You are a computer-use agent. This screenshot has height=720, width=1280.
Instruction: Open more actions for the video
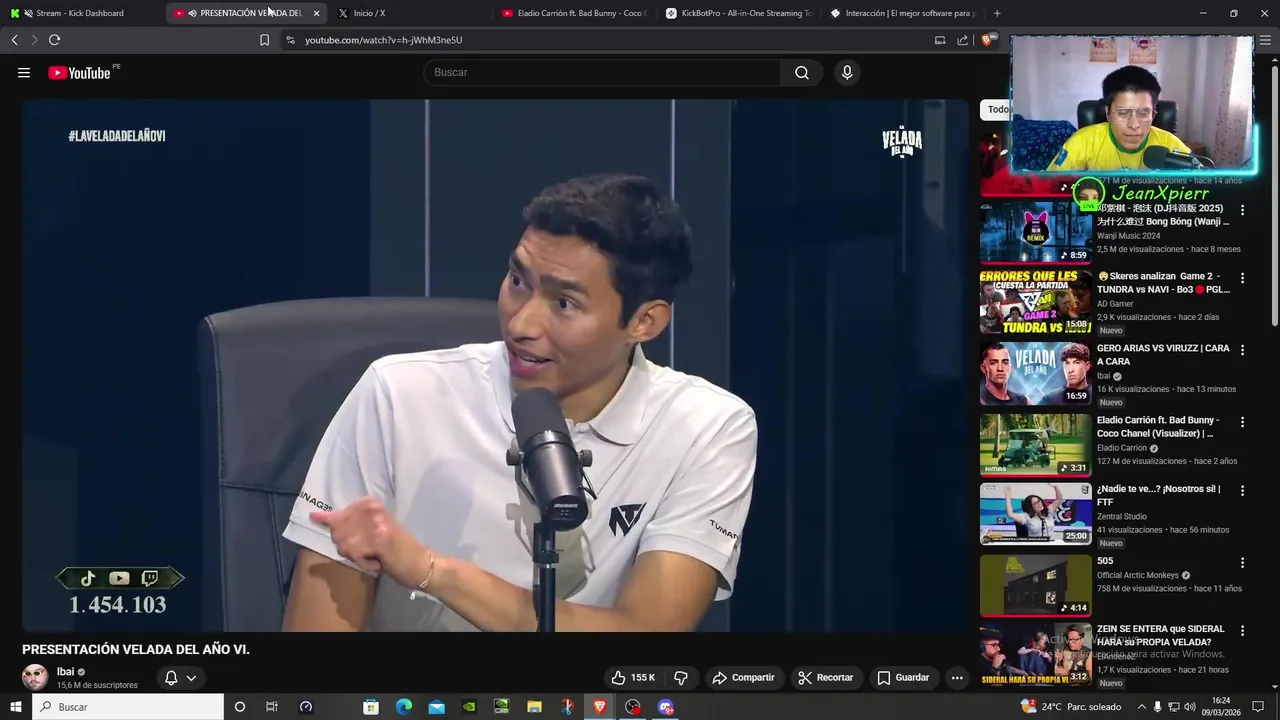pos(957,678)
